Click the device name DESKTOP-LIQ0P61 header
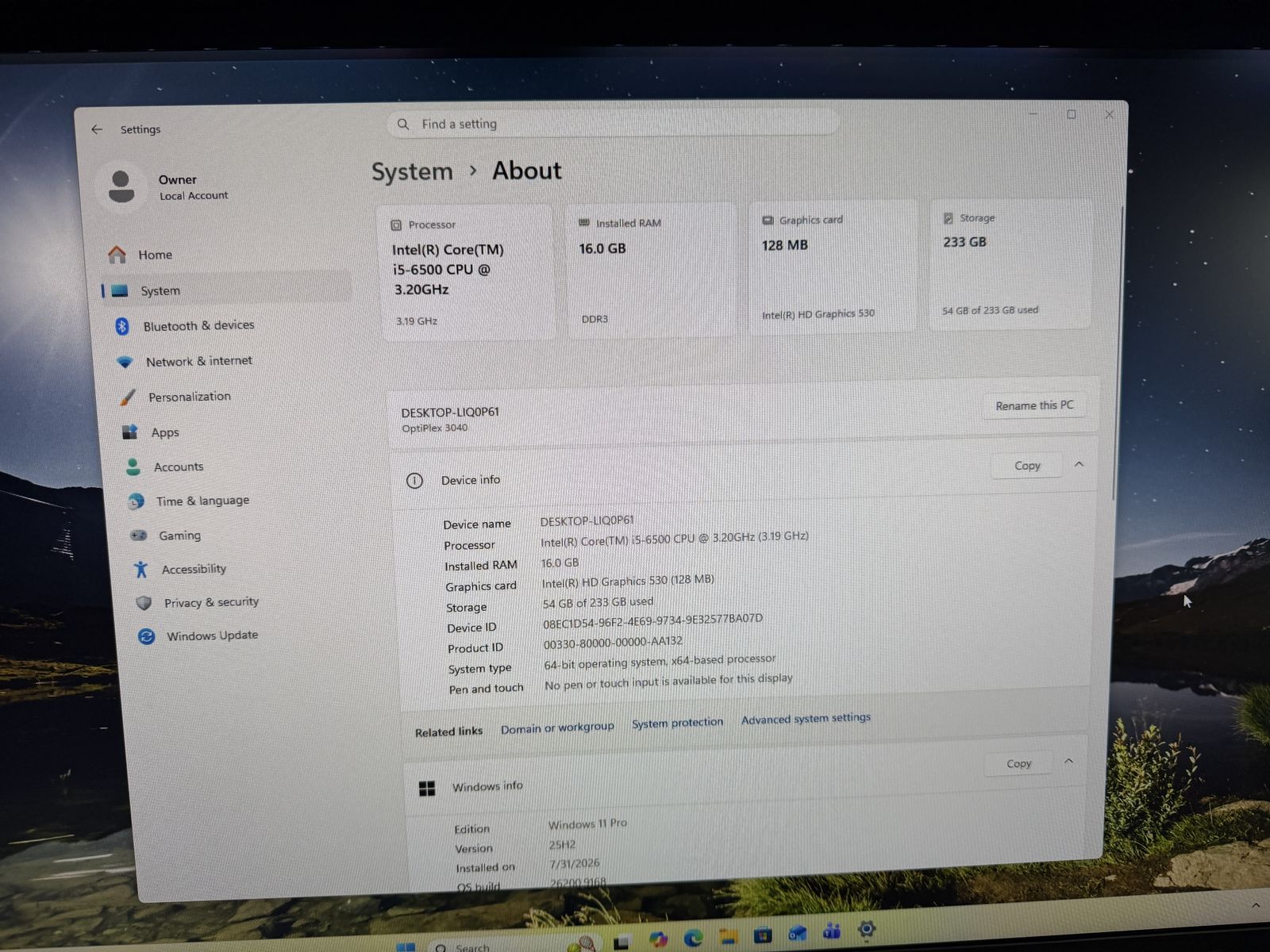Viewport: 1270px width, 952px height. tap(450, 413)
